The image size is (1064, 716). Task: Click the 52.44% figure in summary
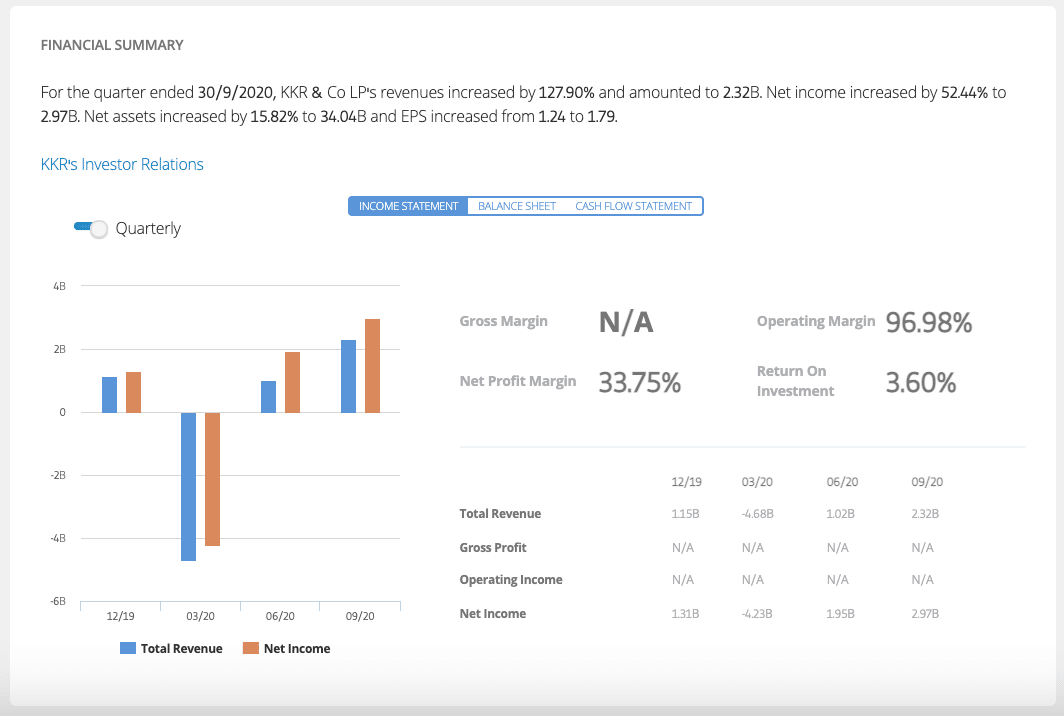[x=964, y=92]
